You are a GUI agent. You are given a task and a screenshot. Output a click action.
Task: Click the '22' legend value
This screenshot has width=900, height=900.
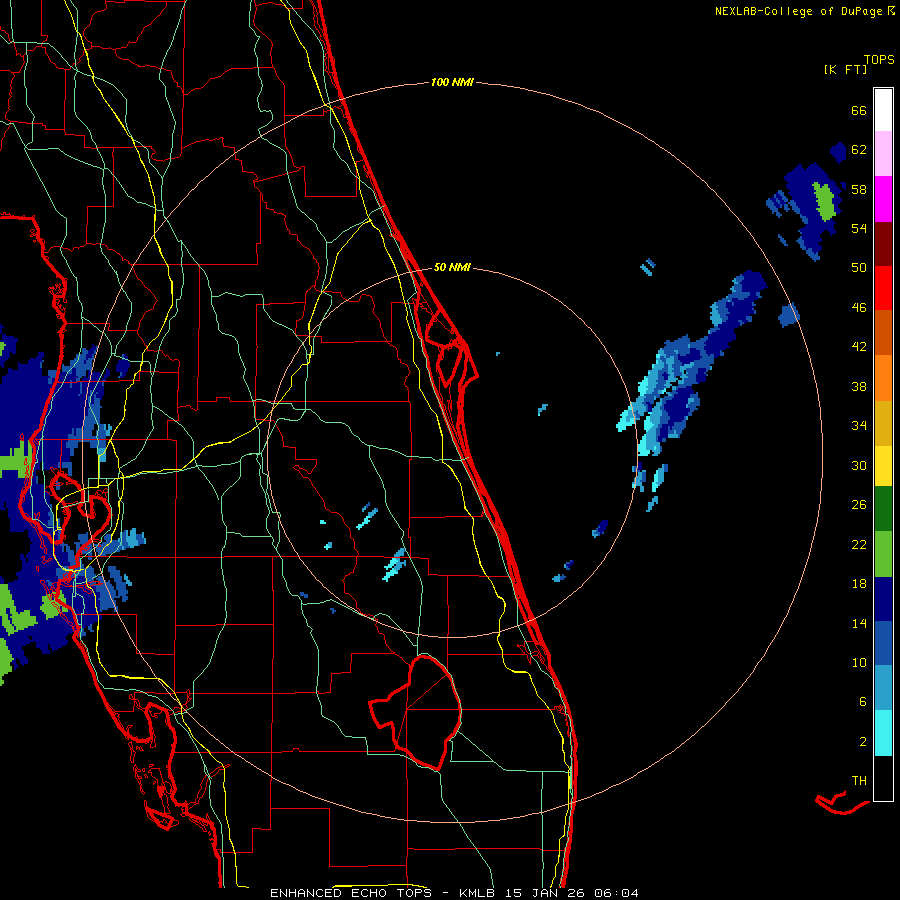(859, 544)
